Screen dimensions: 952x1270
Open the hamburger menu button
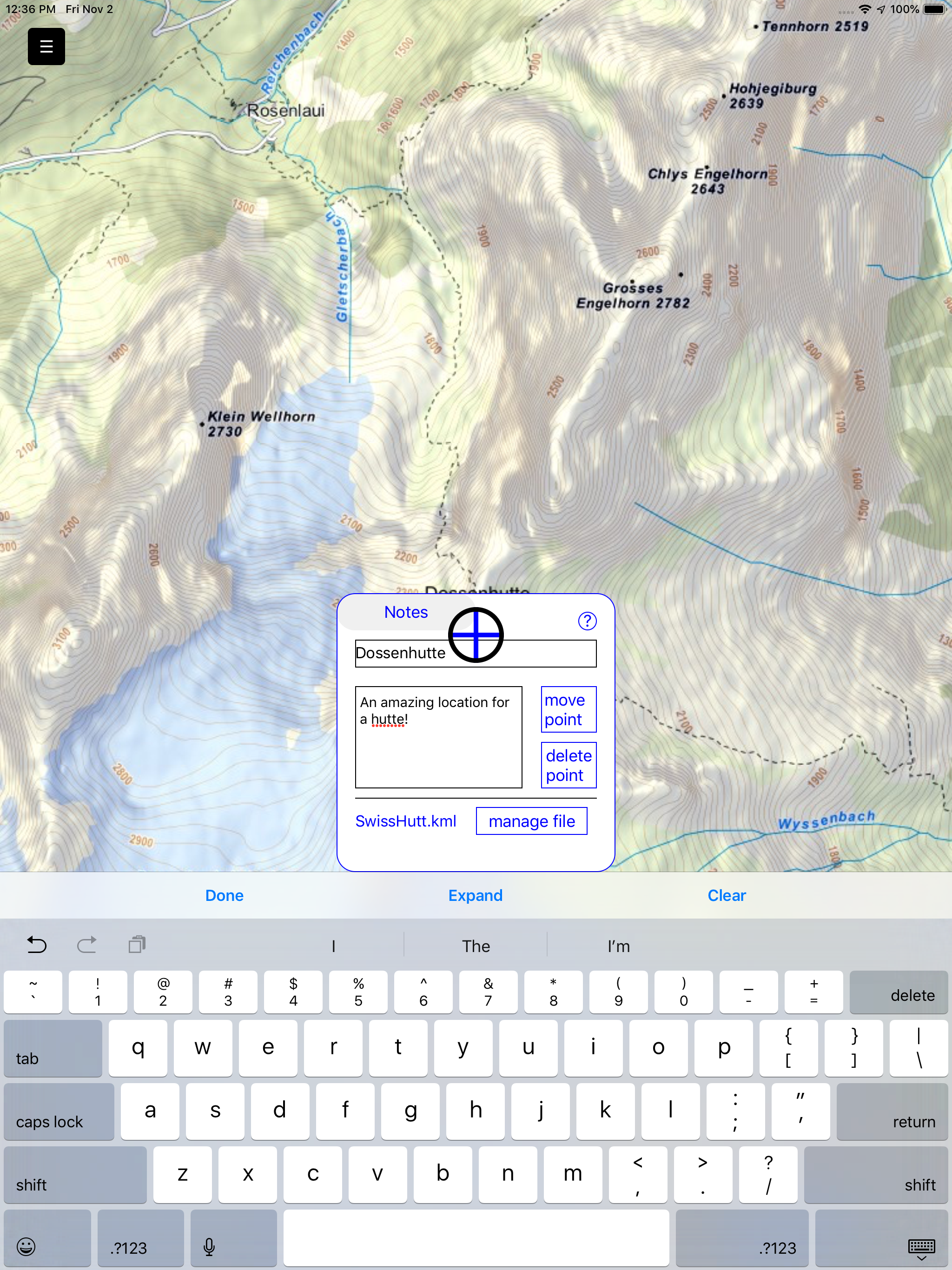(x=46, y=46)
